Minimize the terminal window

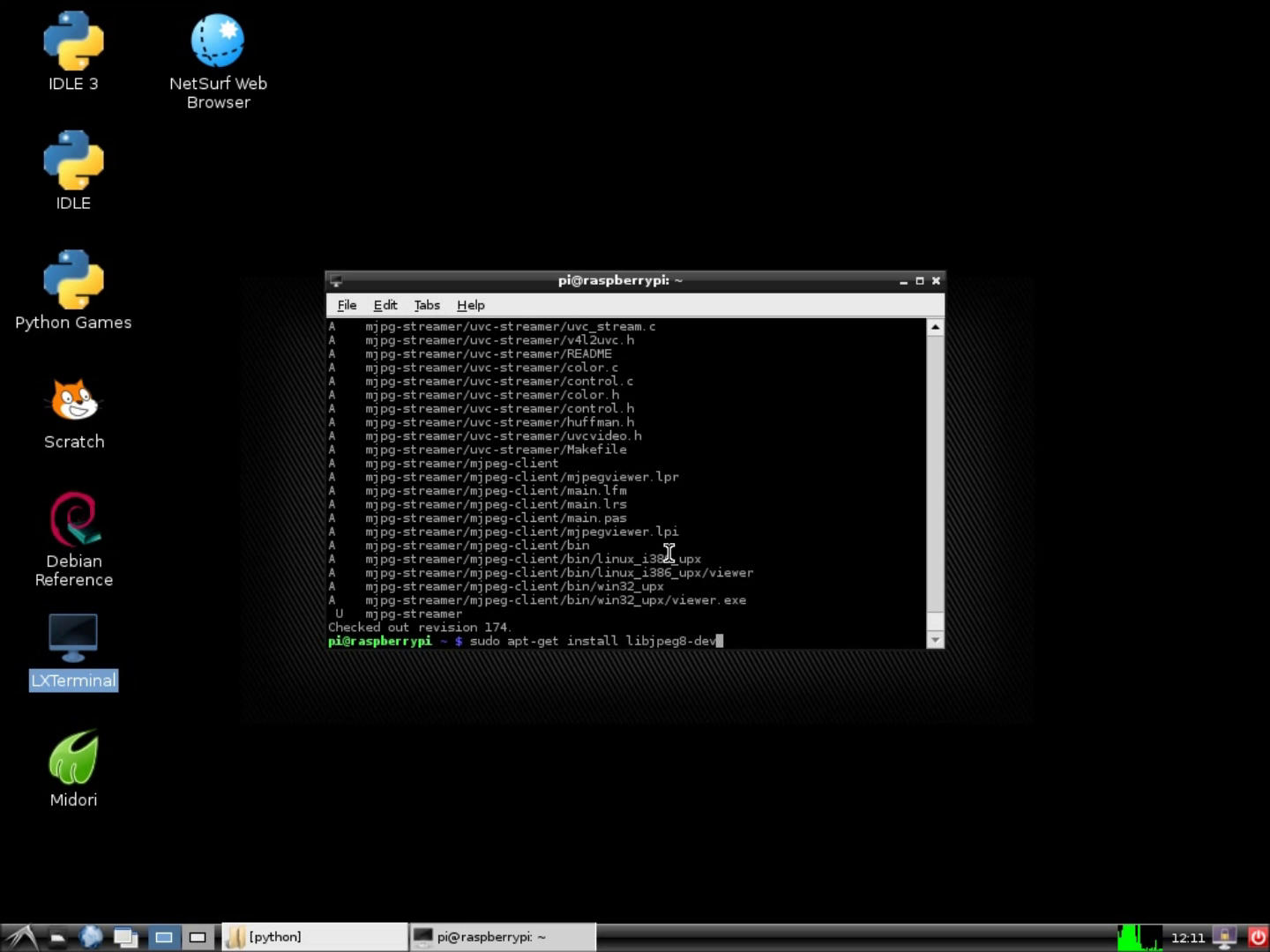(x=903, y=281)
